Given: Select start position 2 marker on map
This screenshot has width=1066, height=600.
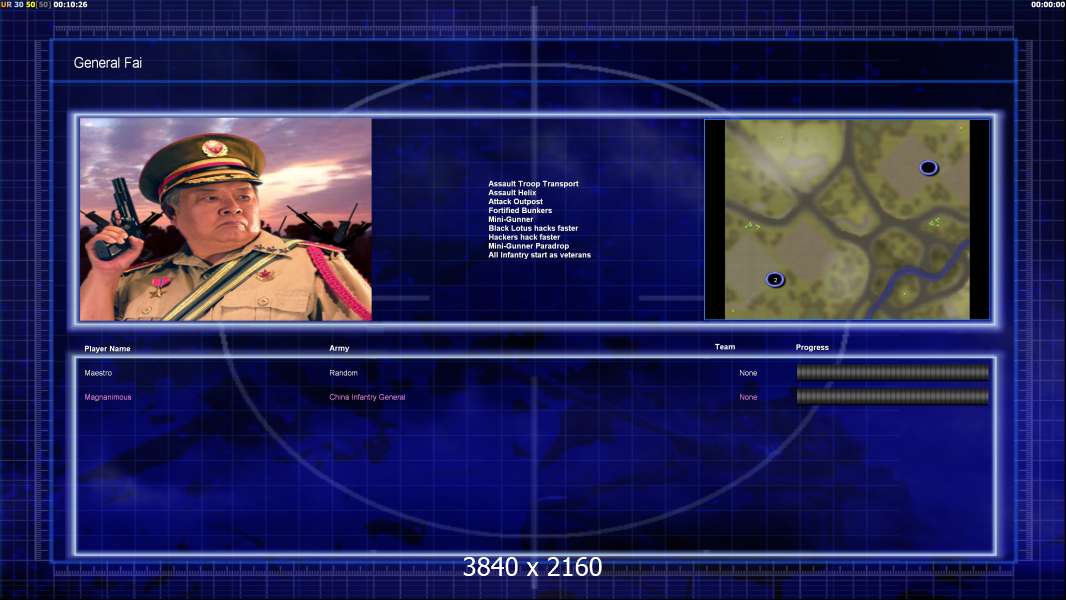Looking at the screenshot, I should 775,279.
